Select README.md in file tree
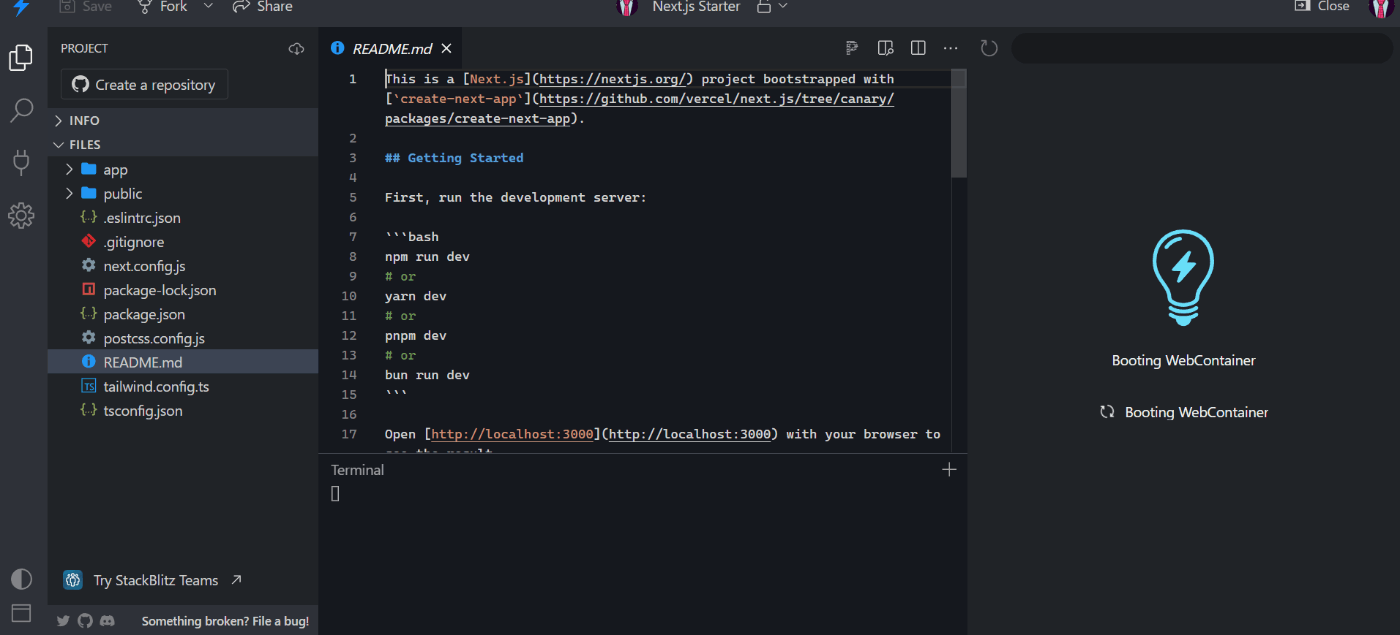The height and width of the screenshot is (635, 1400). pos(183,362)
